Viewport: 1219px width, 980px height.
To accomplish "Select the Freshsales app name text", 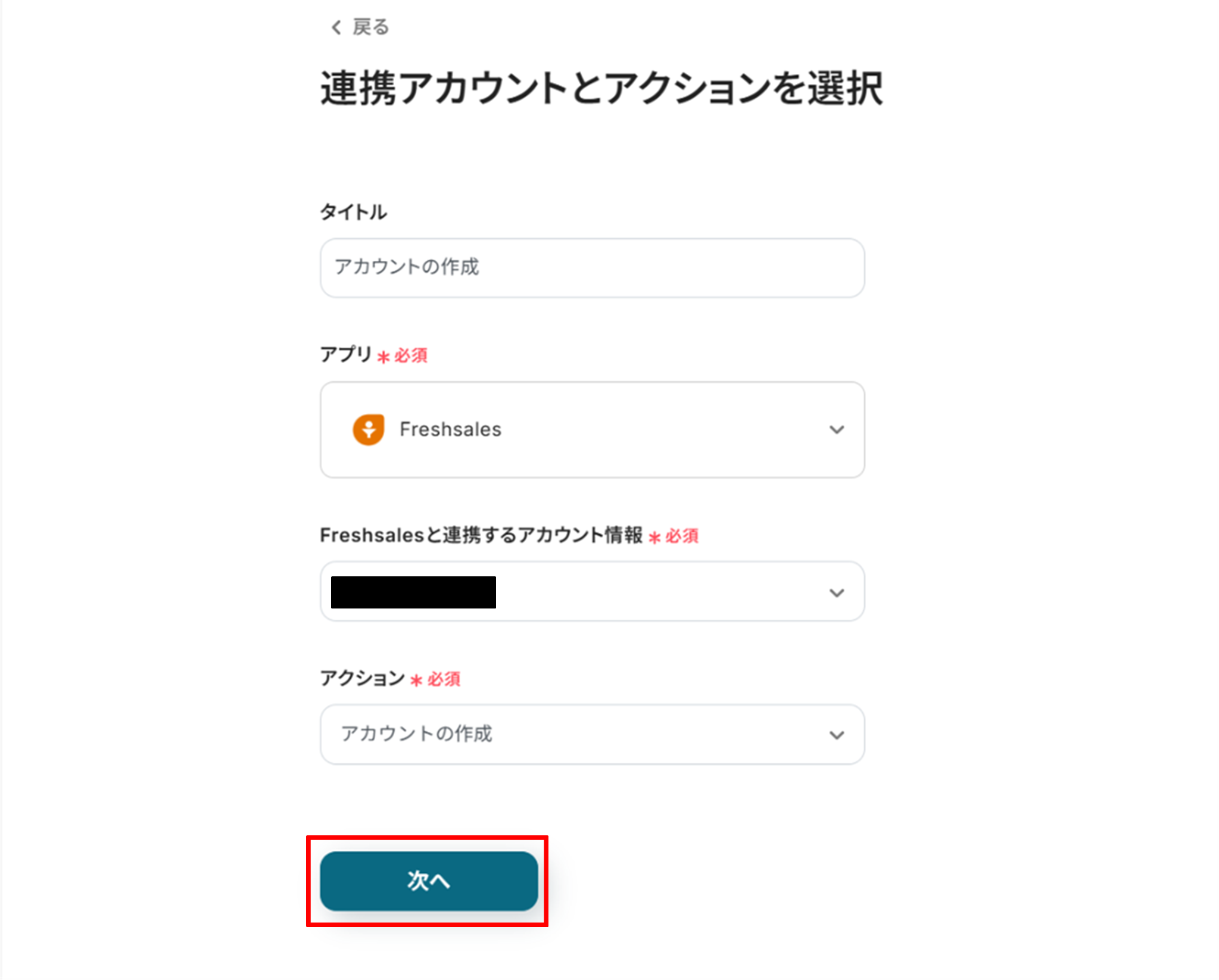I will pos(450,429).
